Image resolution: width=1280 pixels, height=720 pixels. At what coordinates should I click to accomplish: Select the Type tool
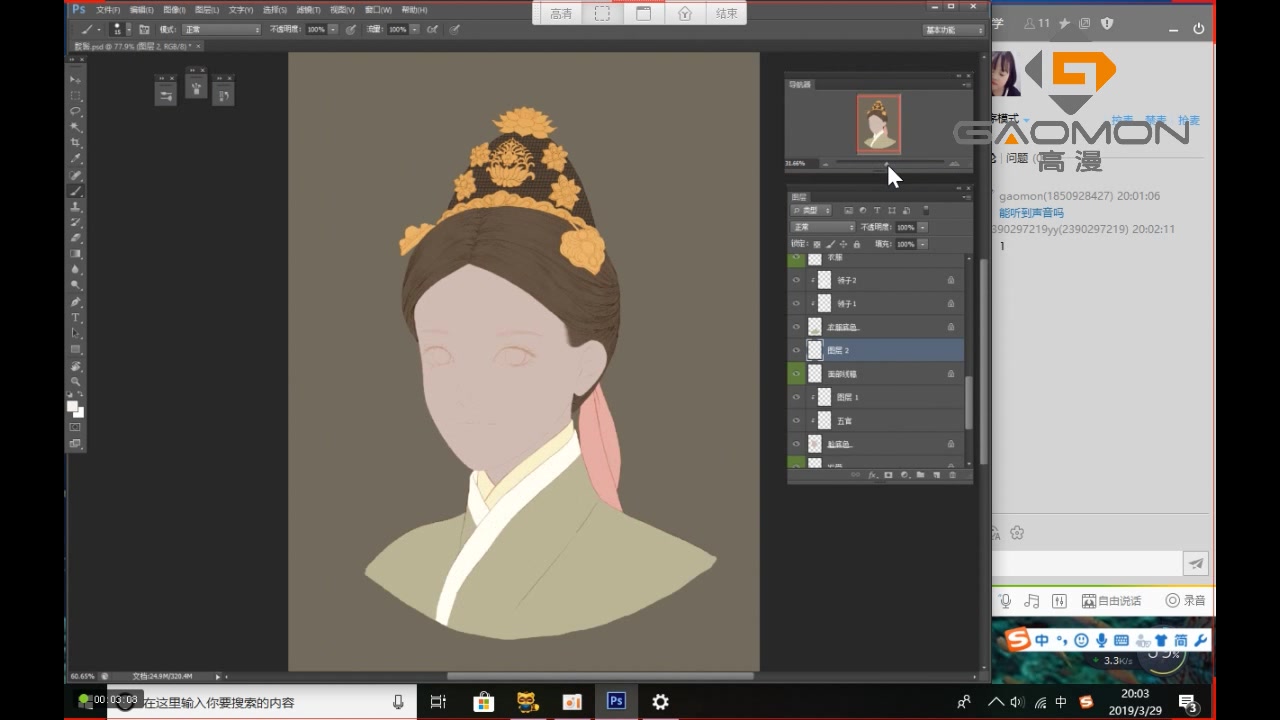coord(75,318)
